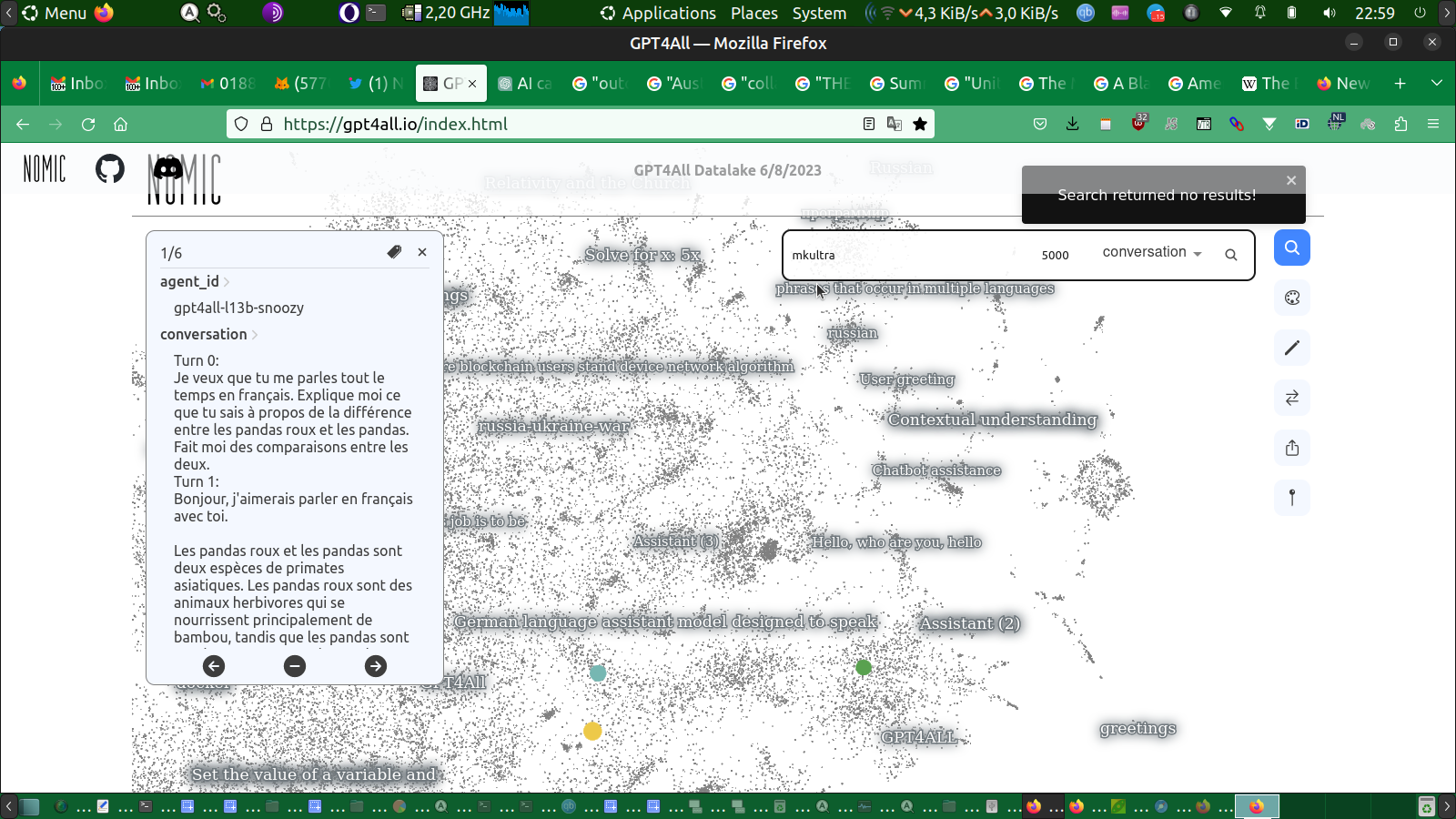Click the User greeting map label
The image size is (1456, 819).
(907, 379)
